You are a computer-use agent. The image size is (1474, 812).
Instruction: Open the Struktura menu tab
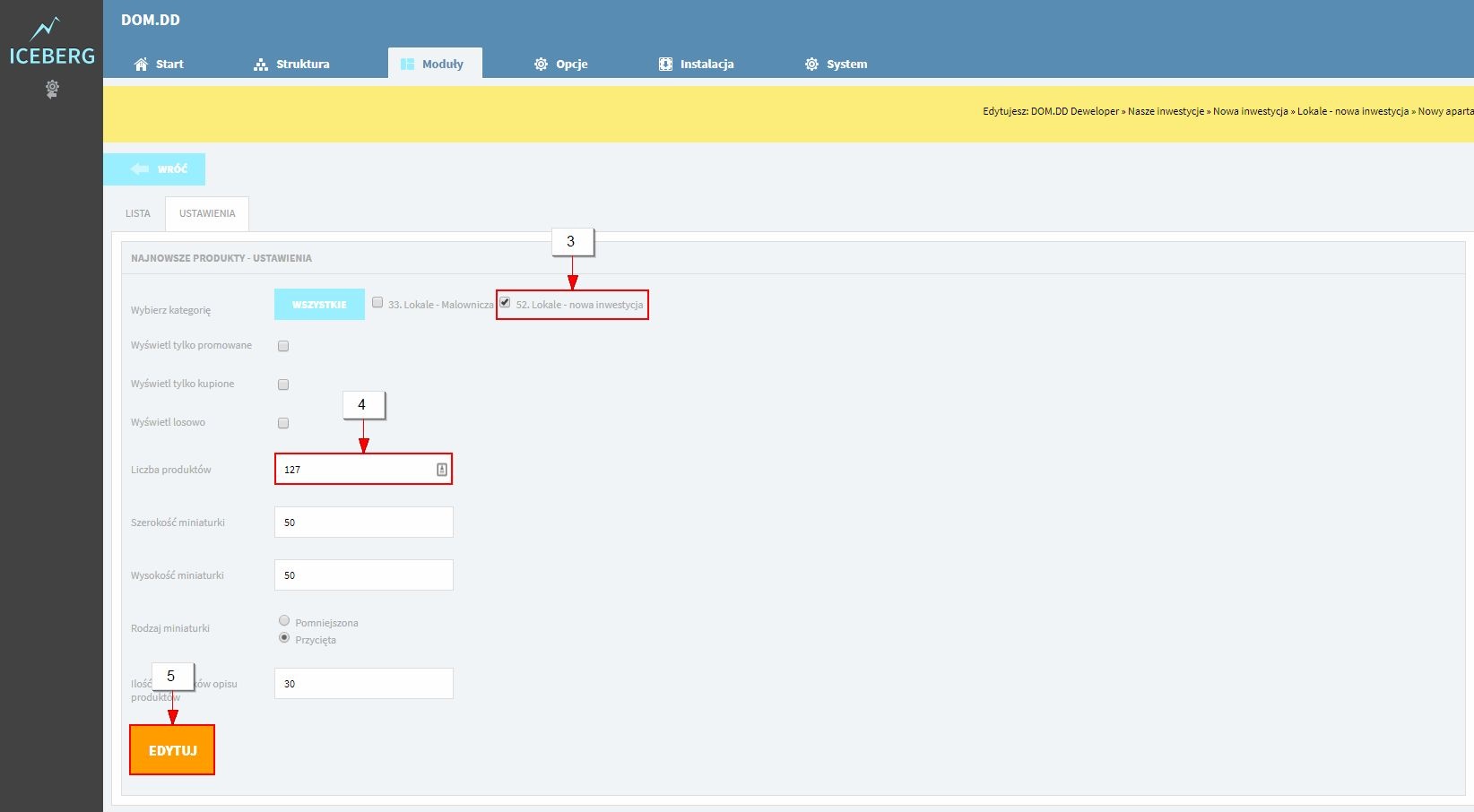pos(292,64)
